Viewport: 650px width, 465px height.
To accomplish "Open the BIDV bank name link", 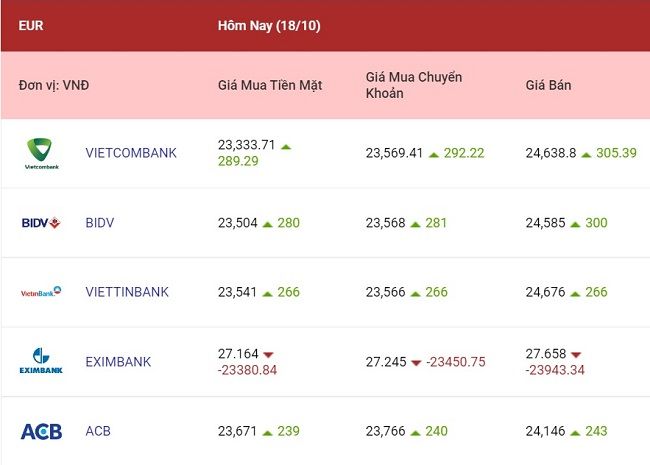I will point(99,223).
